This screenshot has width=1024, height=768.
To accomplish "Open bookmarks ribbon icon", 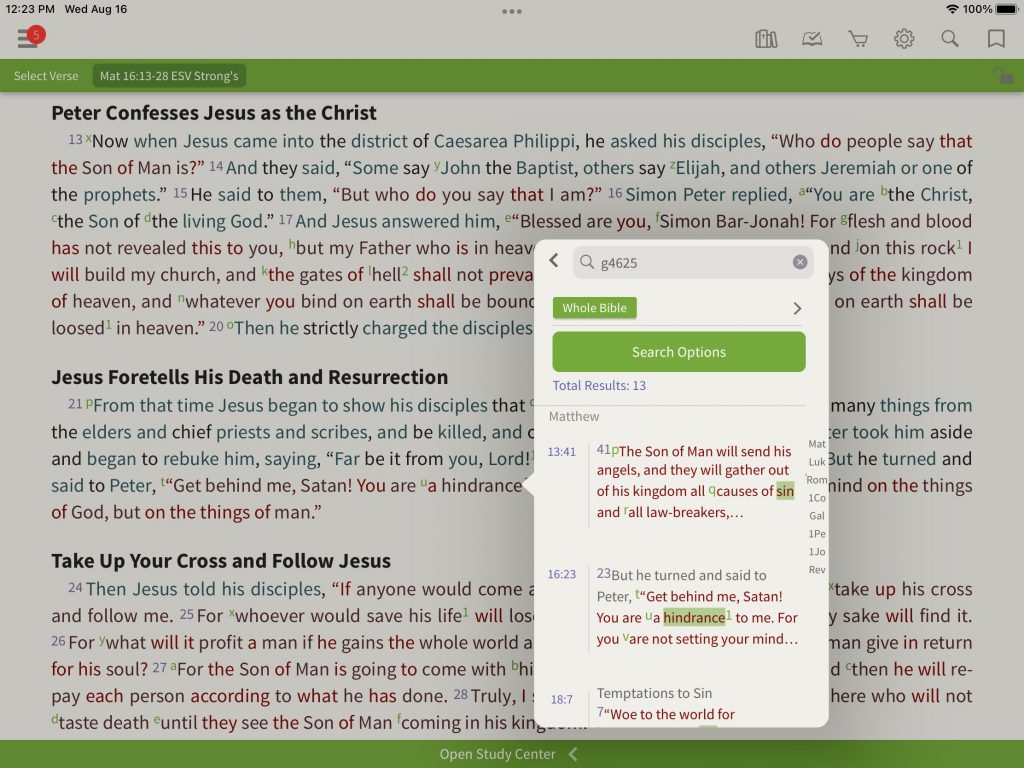I will pos(996,39).
